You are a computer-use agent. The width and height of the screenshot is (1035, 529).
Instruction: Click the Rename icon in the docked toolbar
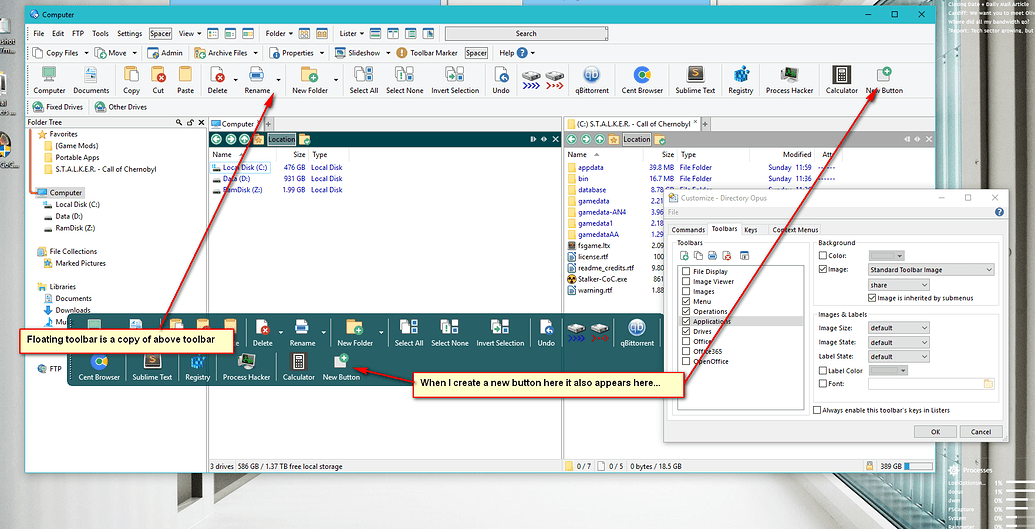pos(257,75)
